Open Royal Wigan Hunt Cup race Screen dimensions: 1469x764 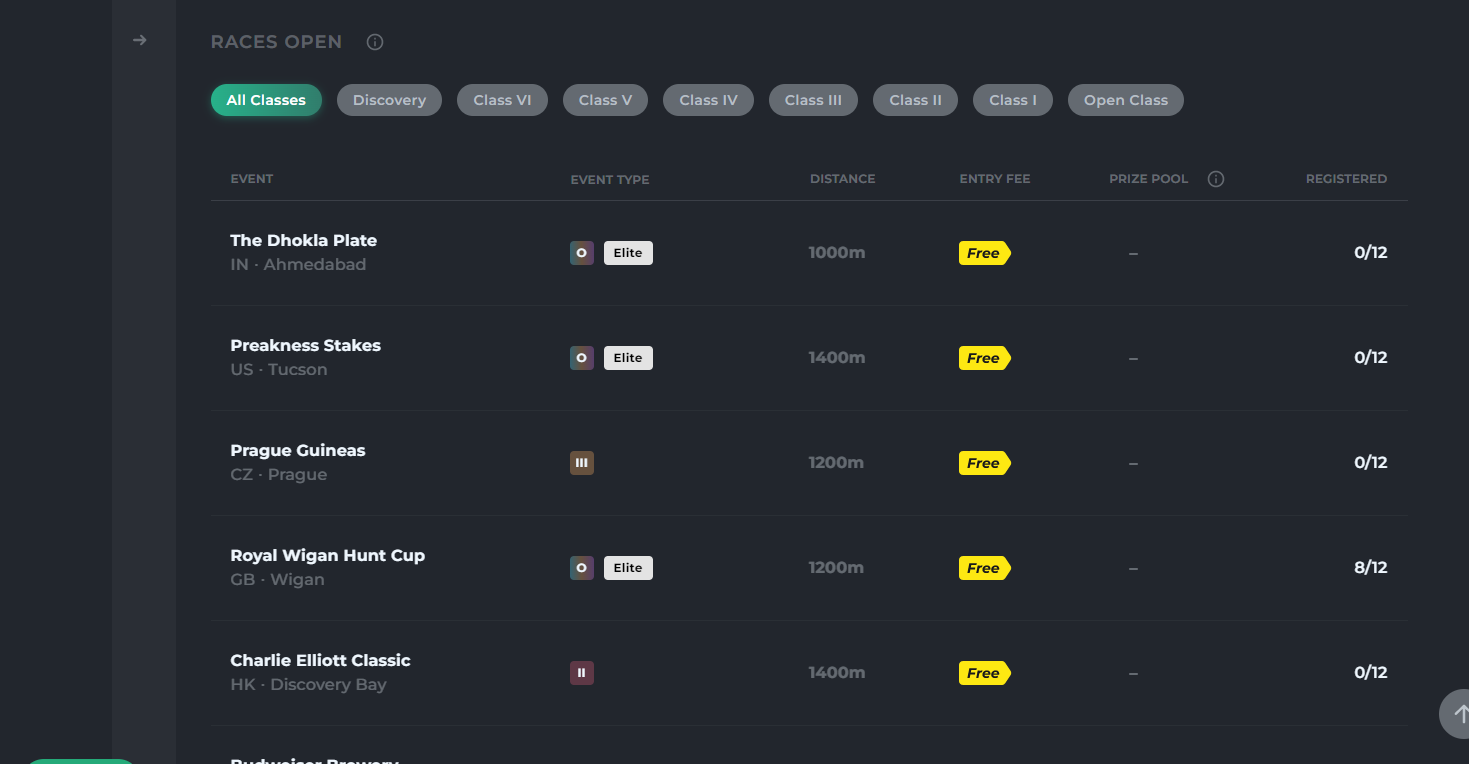[809, 568]
